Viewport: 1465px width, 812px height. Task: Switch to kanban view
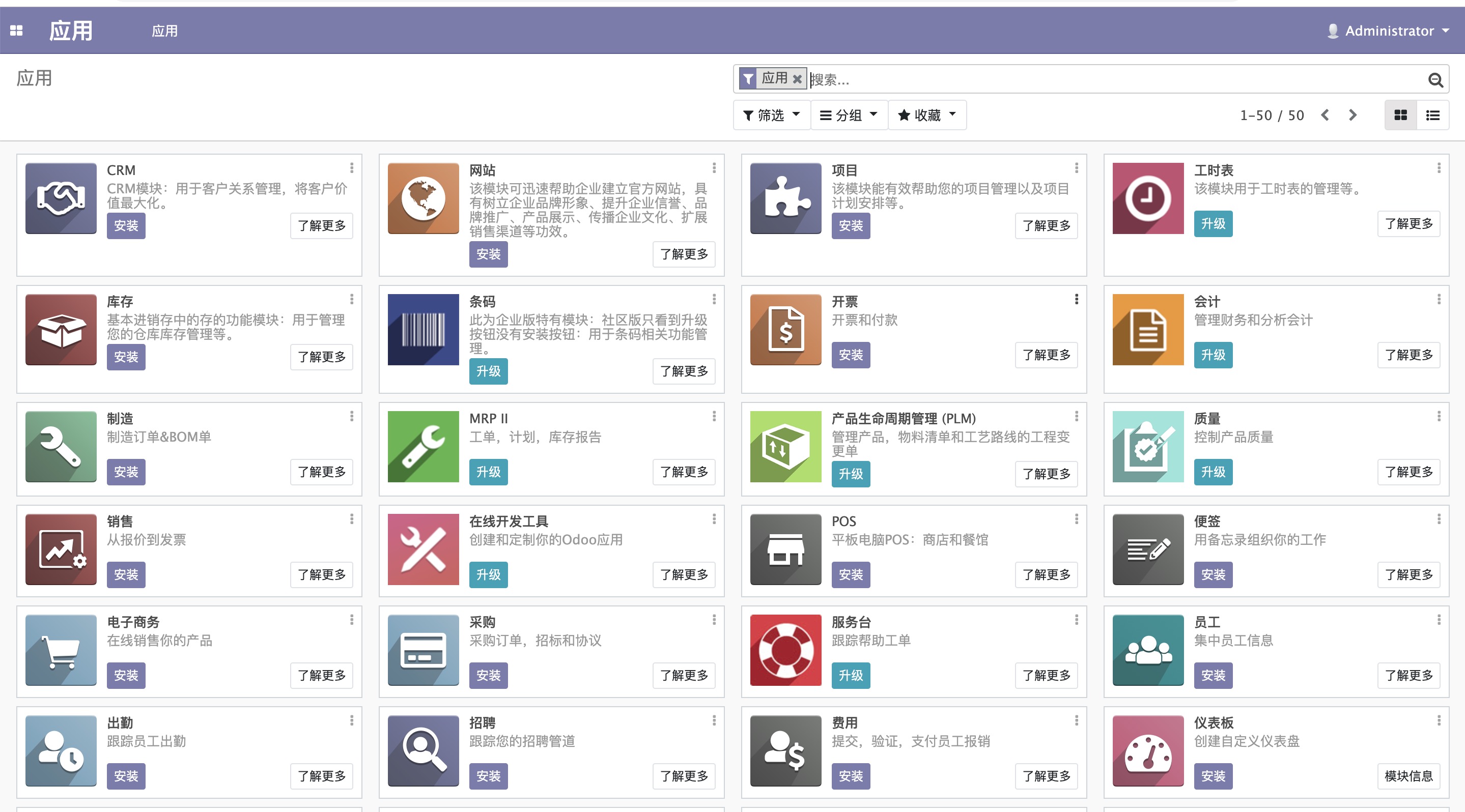pyautogui.click(x=1400, y=115)
